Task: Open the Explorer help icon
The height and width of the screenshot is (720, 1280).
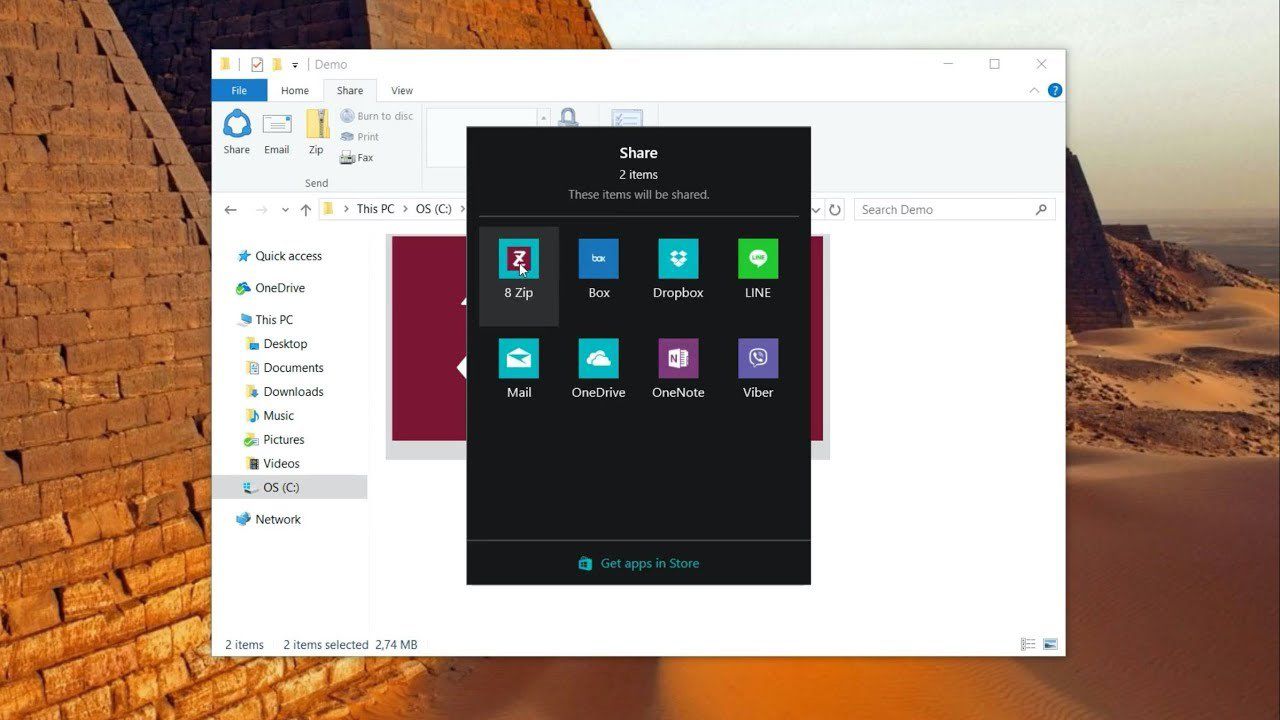Action: (x=1054, y=90)
